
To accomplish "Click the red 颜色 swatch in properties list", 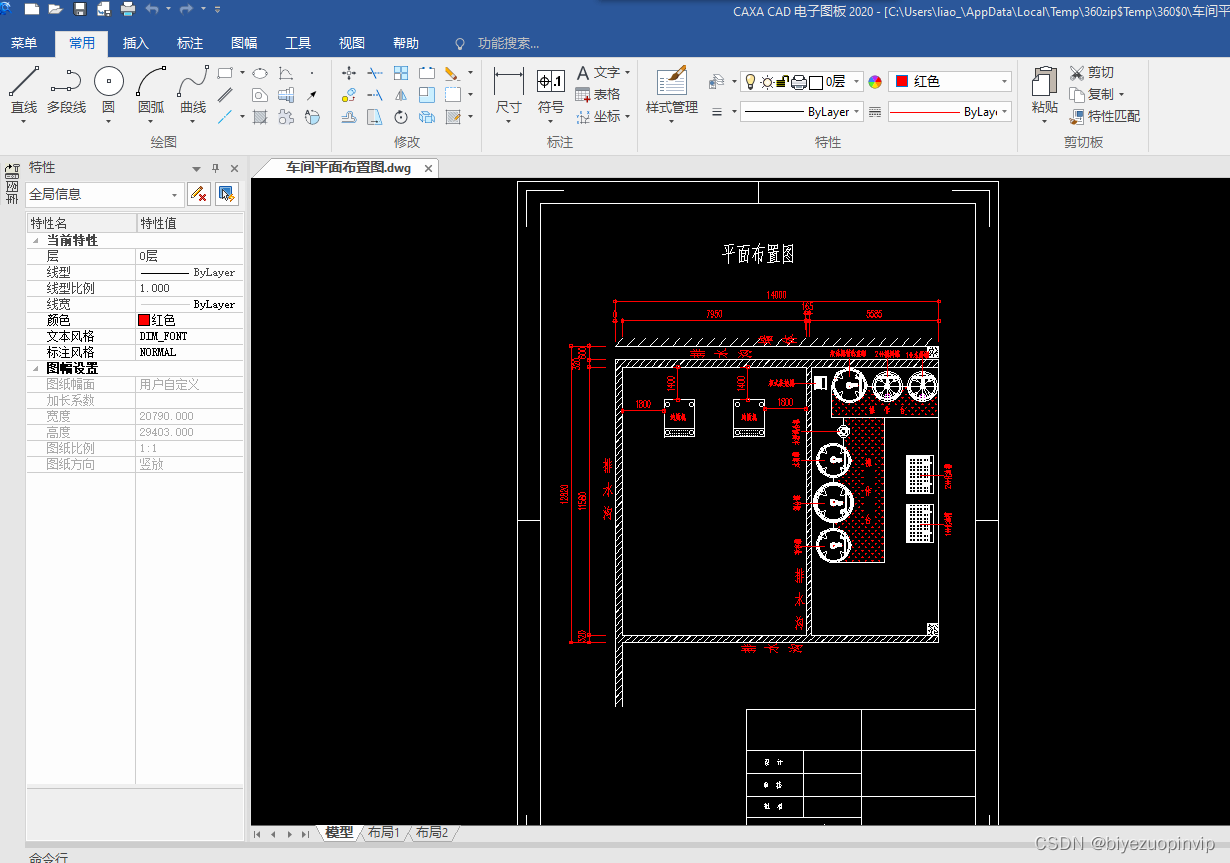I will (145, 320).
